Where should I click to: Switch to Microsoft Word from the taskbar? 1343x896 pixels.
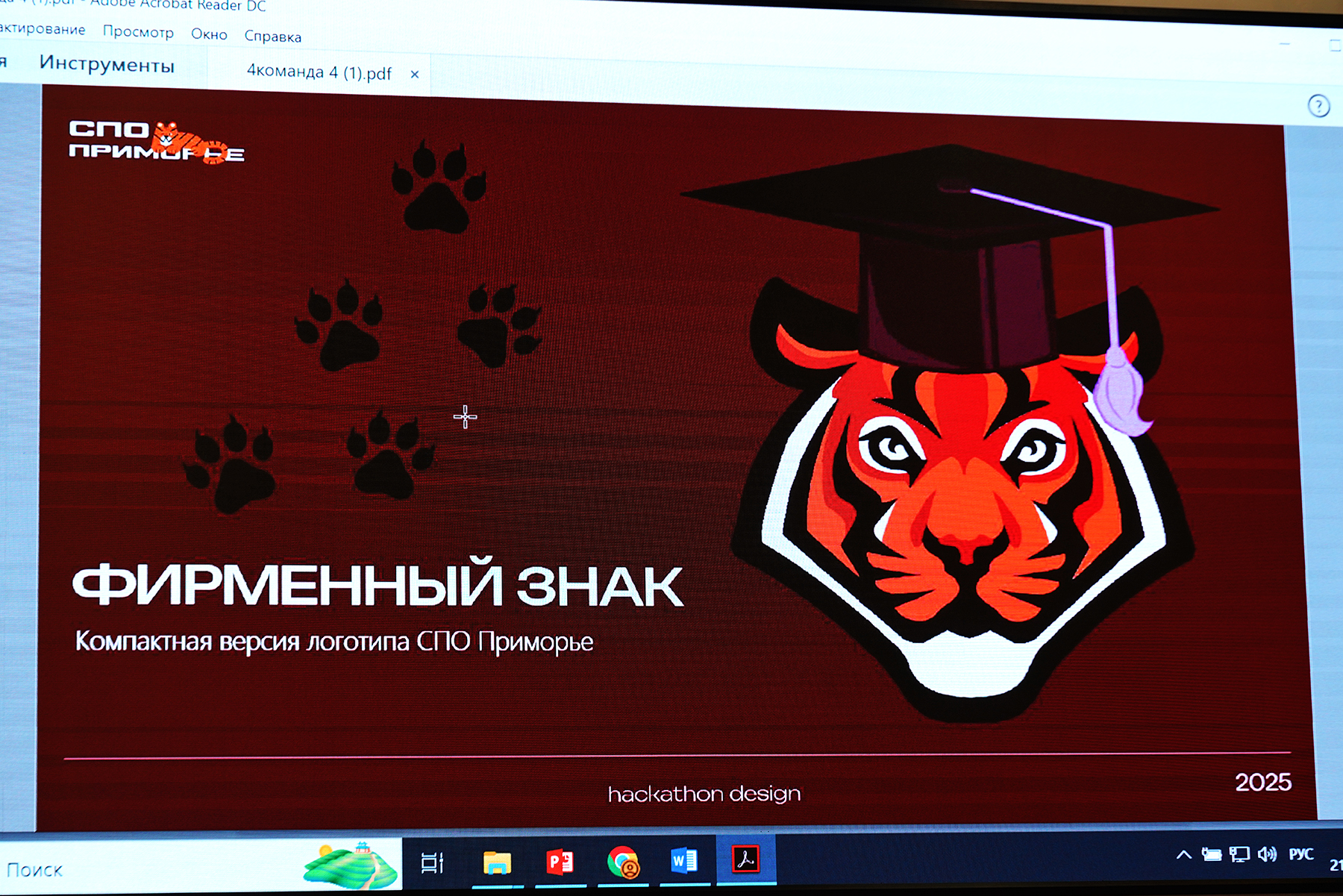click(x=683, y=861)
